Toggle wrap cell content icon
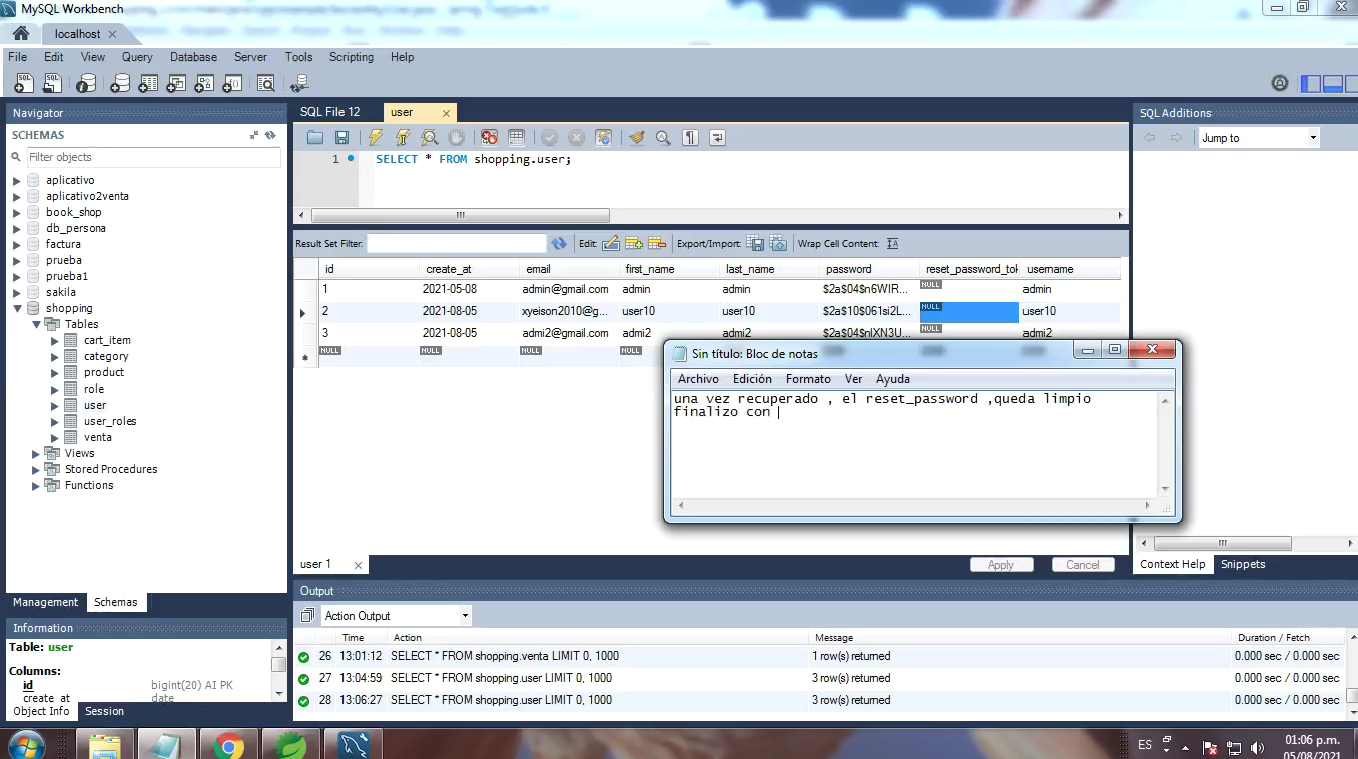The width and height of the screenshot is (1358, 759). point(892,243)
